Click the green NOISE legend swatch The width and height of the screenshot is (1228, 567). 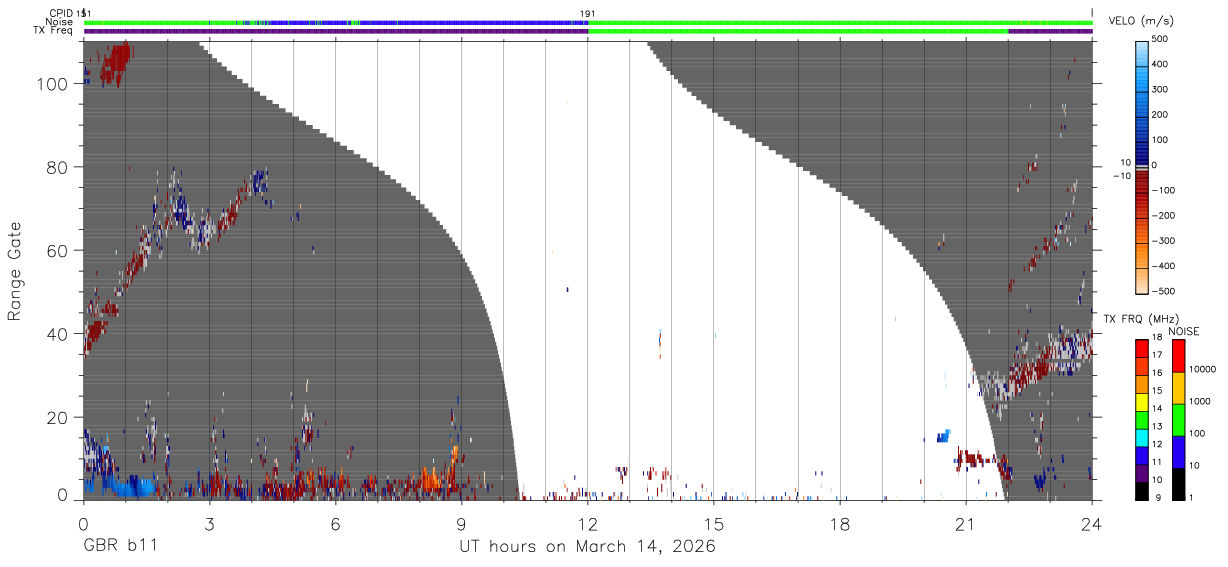click(x=1179, y=419)
